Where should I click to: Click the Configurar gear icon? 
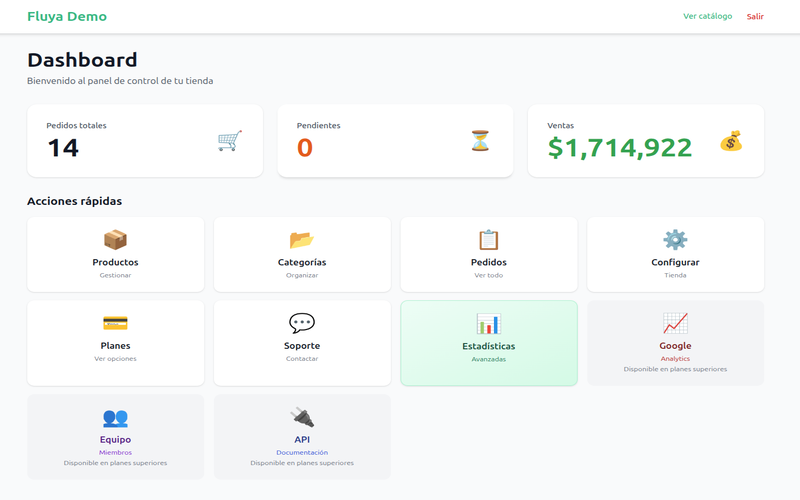(675, 240)
